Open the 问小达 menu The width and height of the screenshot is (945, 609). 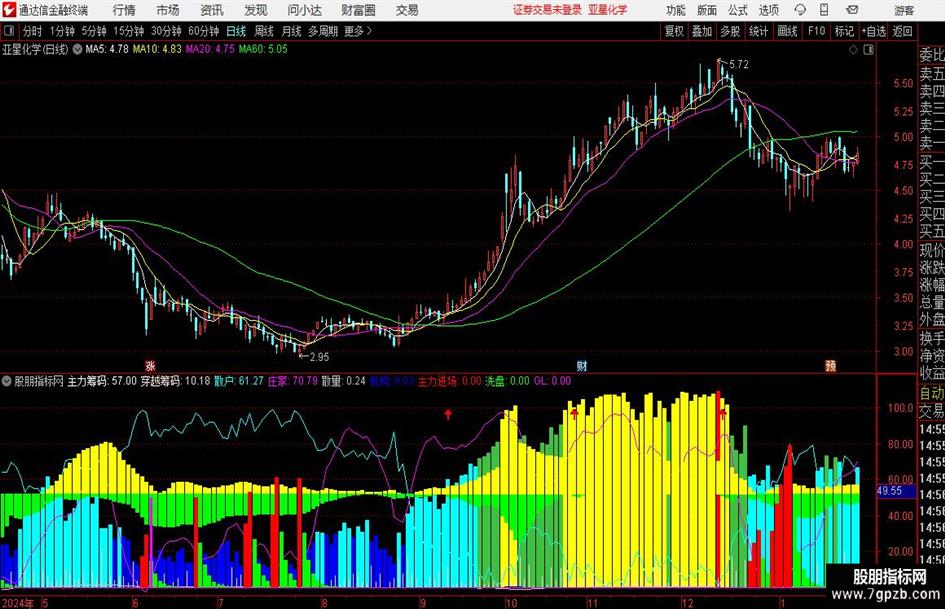click(304, 10)
